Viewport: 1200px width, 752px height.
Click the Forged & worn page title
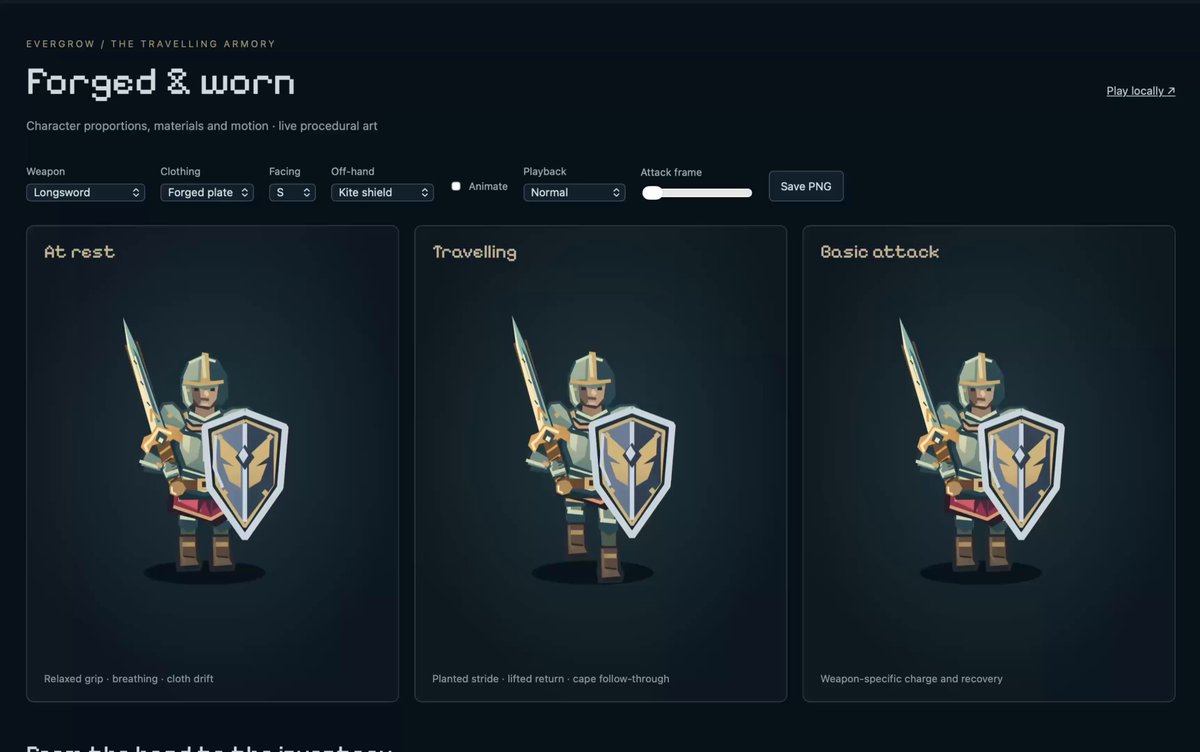click(160, 82)
